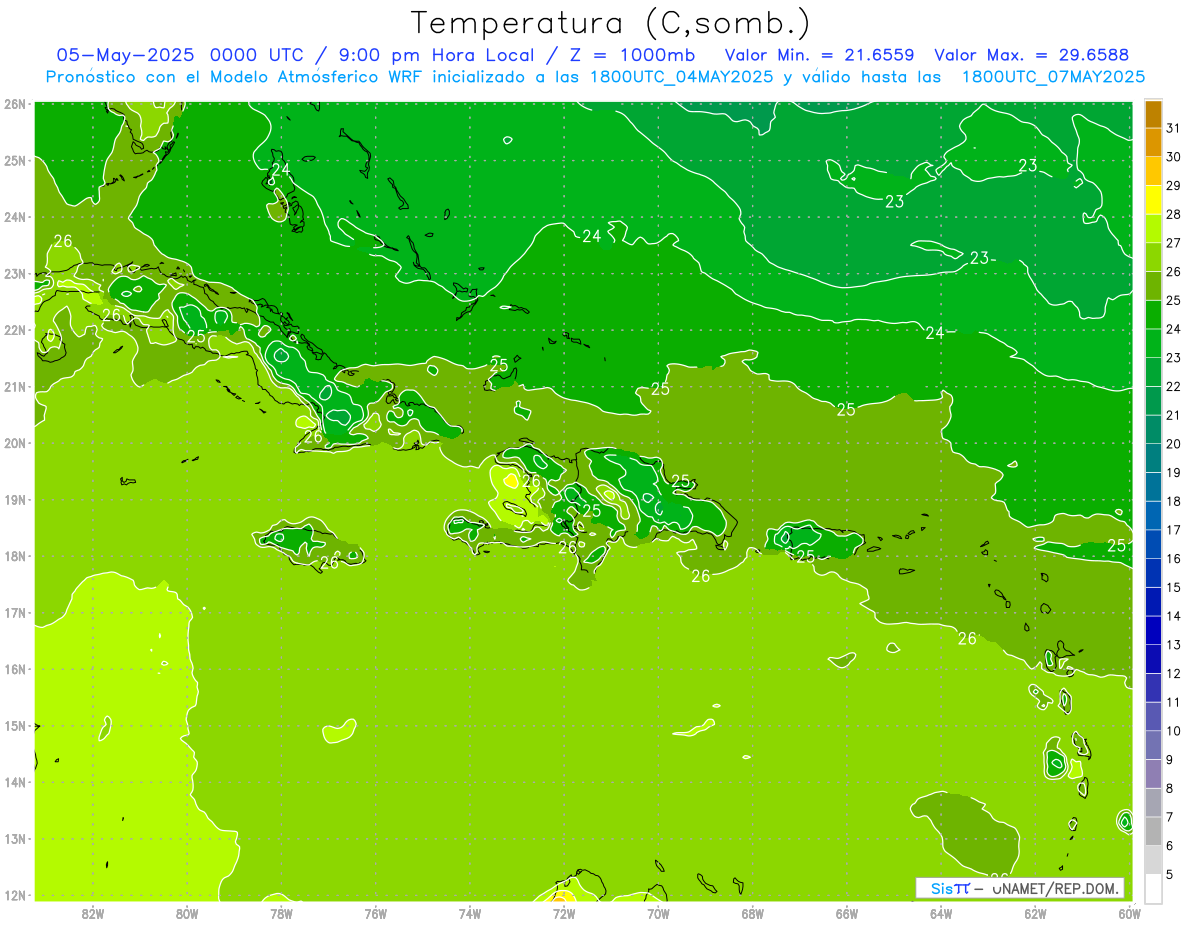Click the 66W longitude label

(847, 913)
